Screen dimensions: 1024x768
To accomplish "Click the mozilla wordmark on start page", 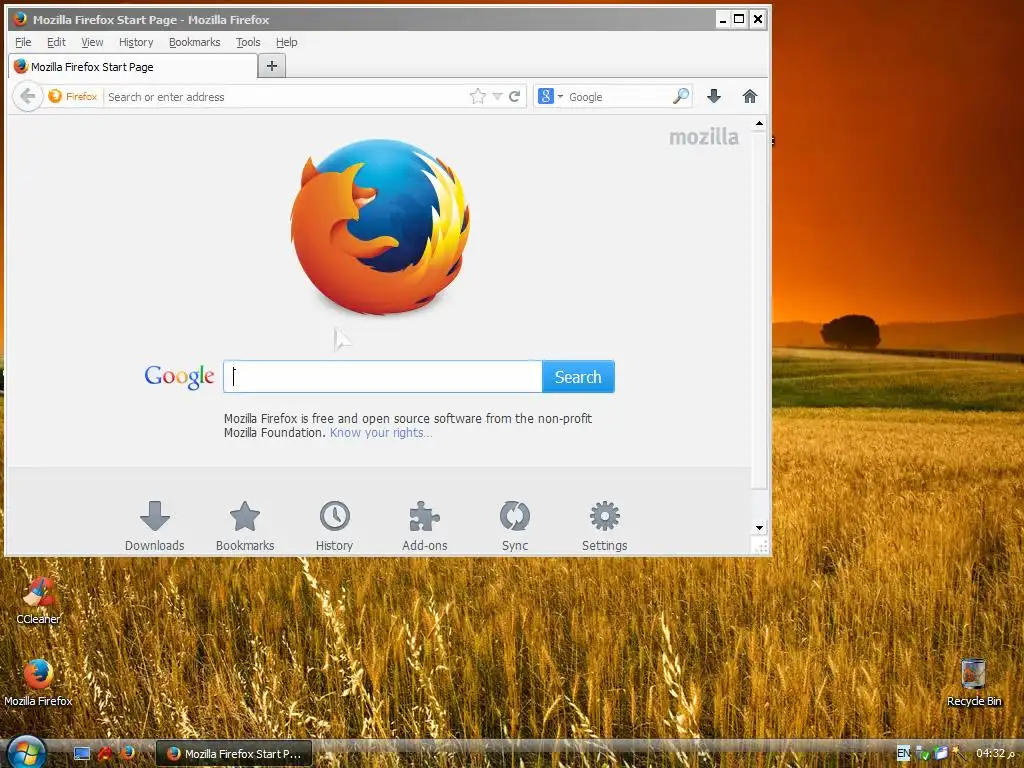I will 704,137.
